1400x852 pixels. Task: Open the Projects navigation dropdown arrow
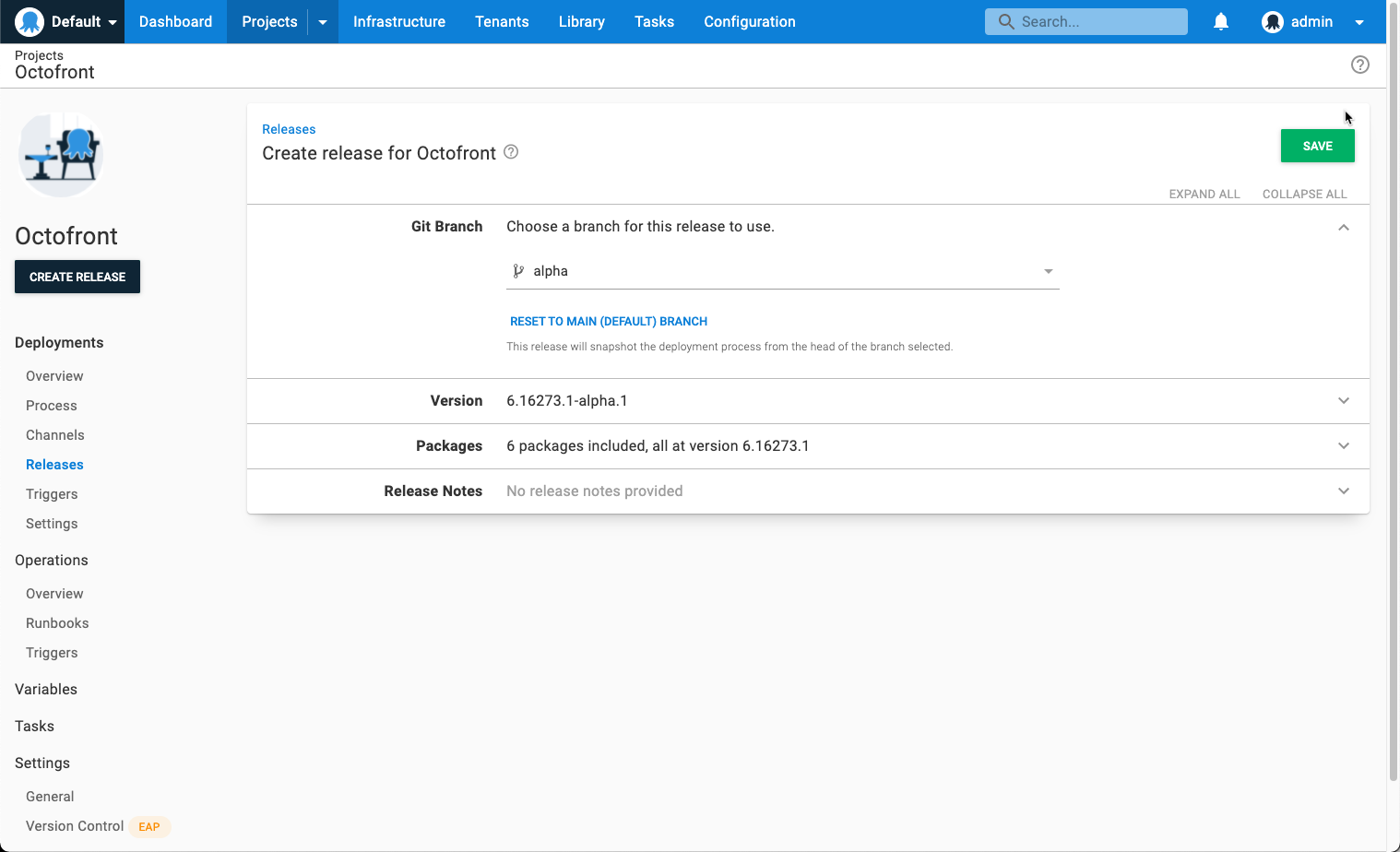point(320,21)
